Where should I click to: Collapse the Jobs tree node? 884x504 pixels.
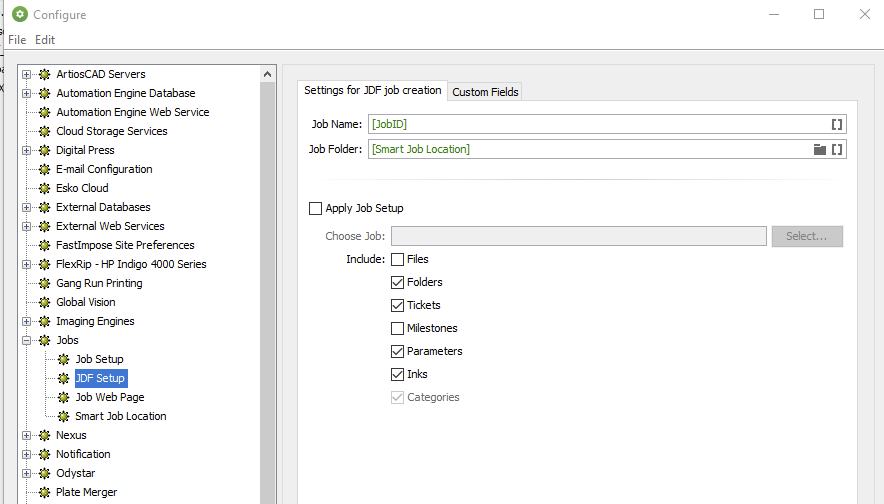[x=27, y=340]
